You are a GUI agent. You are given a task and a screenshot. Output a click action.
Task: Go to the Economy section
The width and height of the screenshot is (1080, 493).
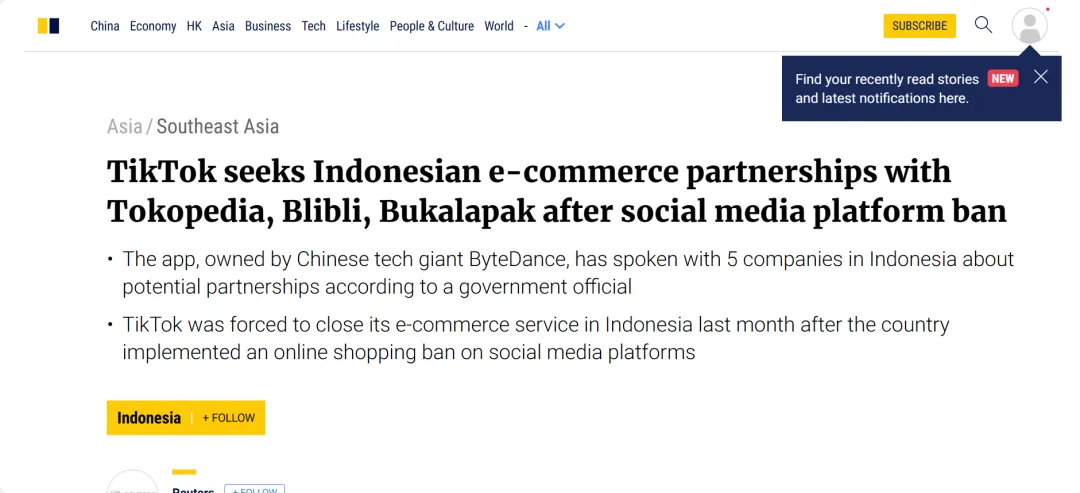point(153,26)
